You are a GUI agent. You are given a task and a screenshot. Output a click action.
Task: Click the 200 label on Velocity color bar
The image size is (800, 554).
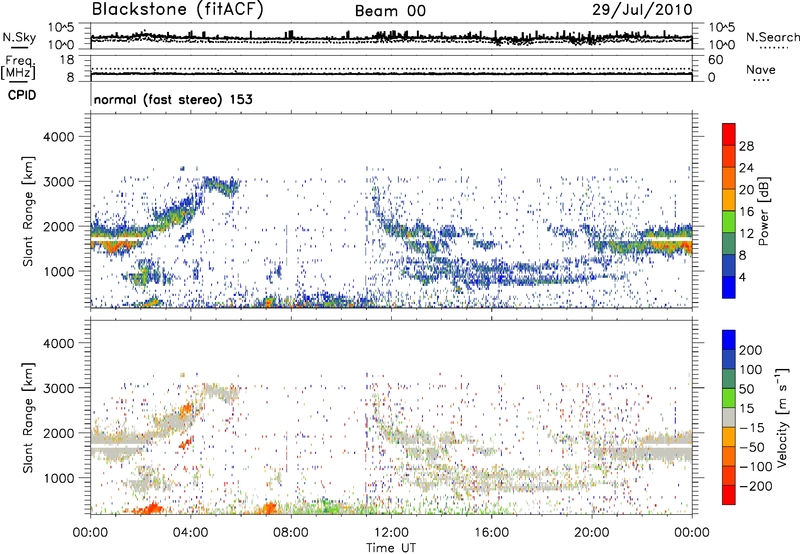pos(751,350)
